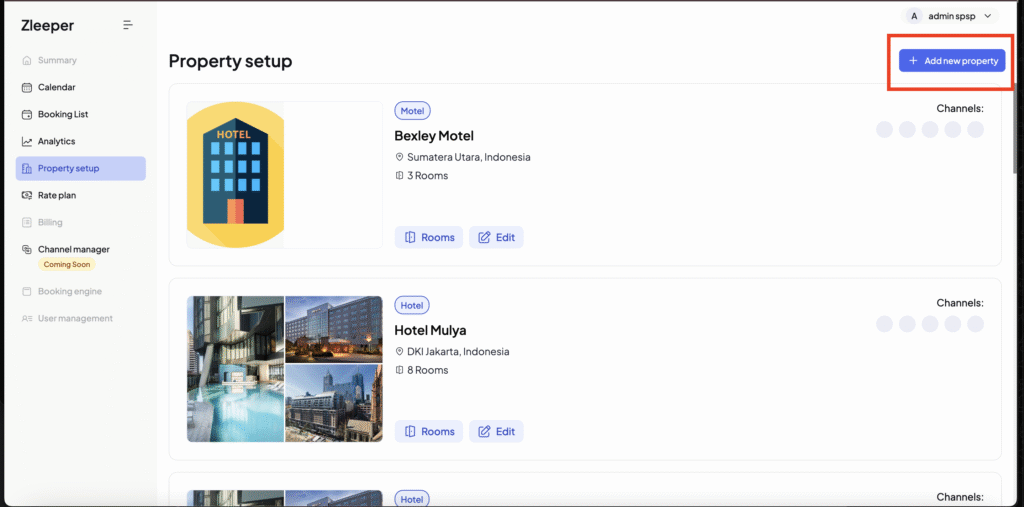Click the Bexley Motel hotel illustration thumbnail
The width and height of the screenshot is (1024, 507).
(x=236, y=175)
